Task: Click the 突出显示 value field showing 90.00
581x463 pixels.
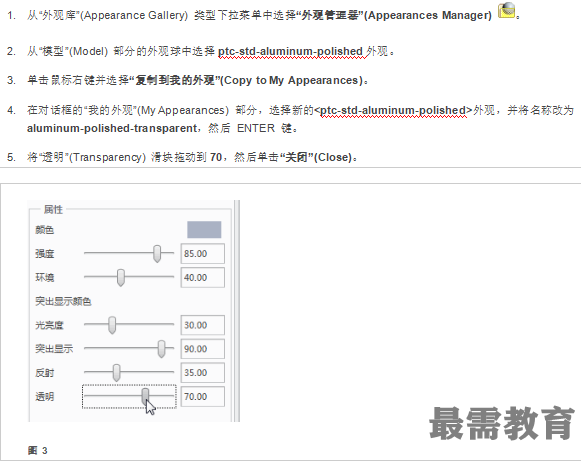Action: [x=203, y=349]
